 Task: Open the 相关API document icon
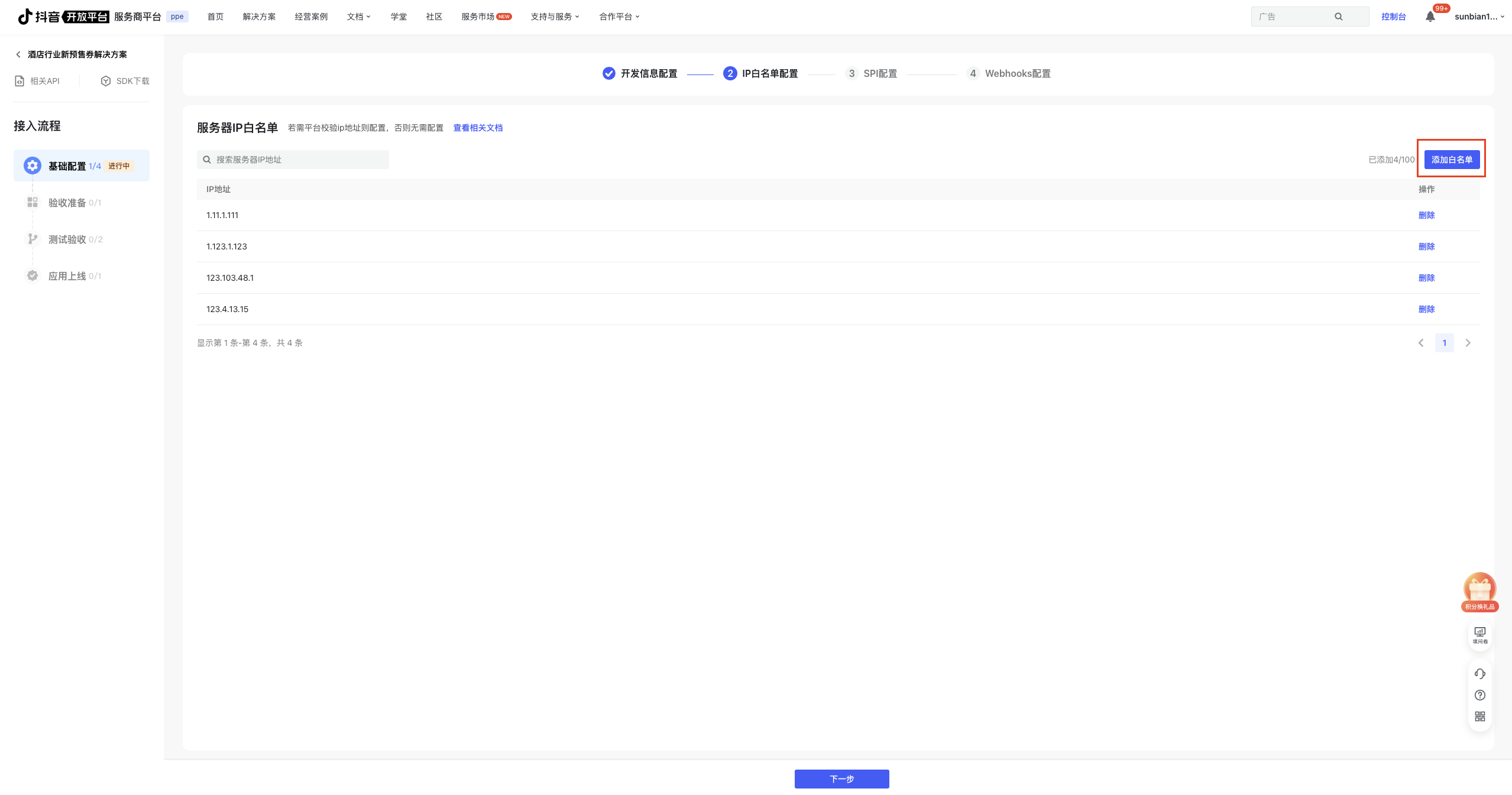pos(20,81)
